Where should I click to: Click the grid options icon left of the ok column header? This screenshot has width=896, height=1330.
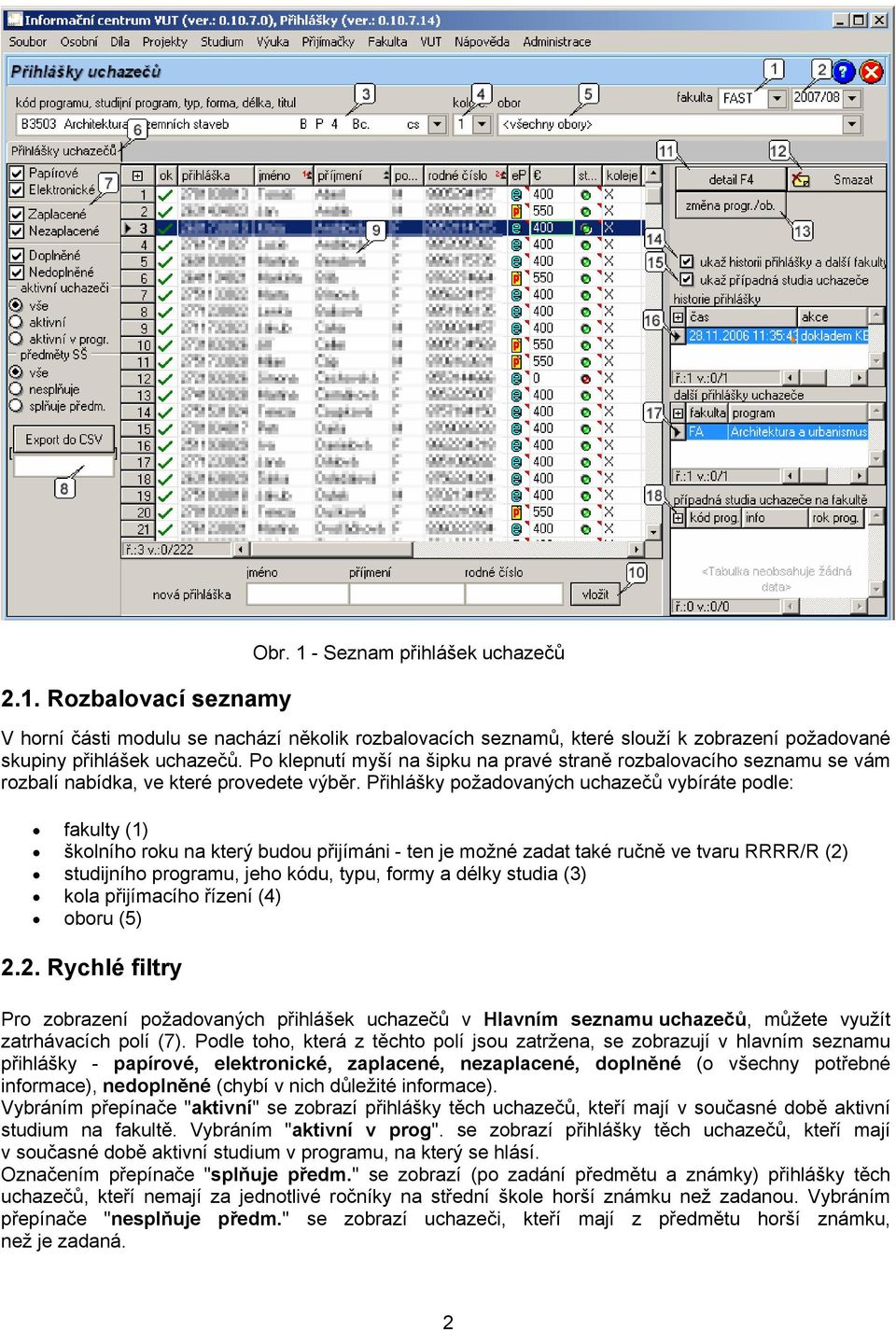pos(137,175)
